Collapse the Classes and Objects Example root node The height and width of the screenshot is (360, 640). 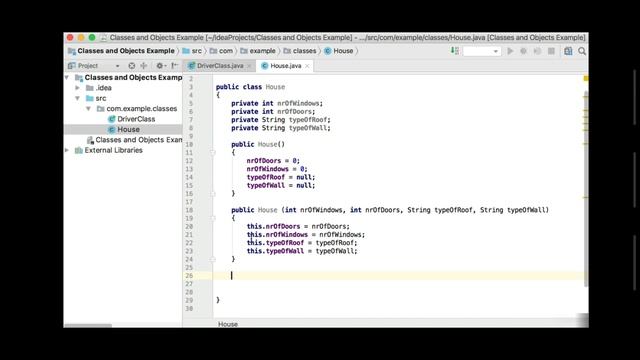click(67, 78)
